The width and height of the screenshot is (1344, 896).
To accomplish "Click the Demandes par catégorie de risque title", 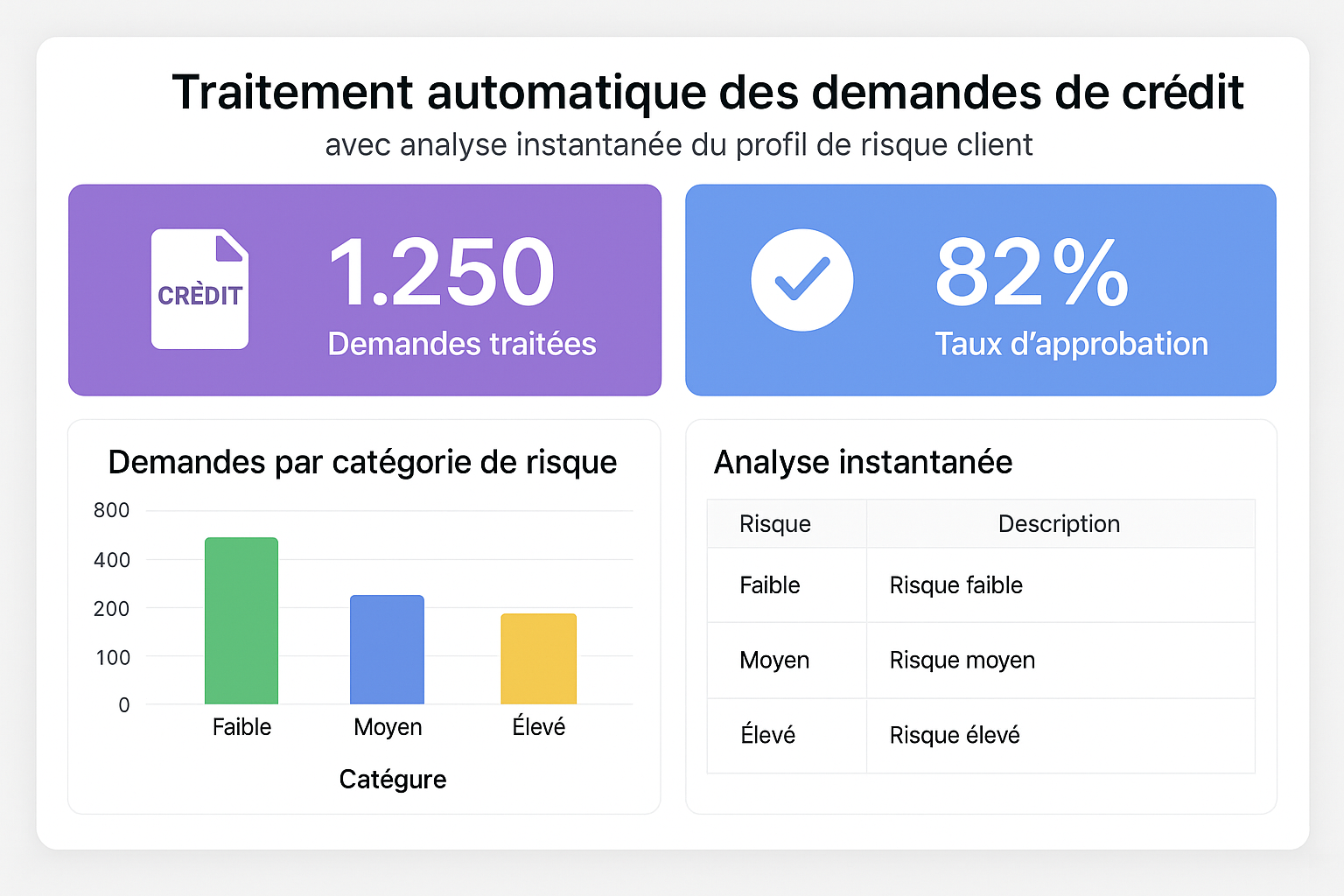I will (362, 462).
